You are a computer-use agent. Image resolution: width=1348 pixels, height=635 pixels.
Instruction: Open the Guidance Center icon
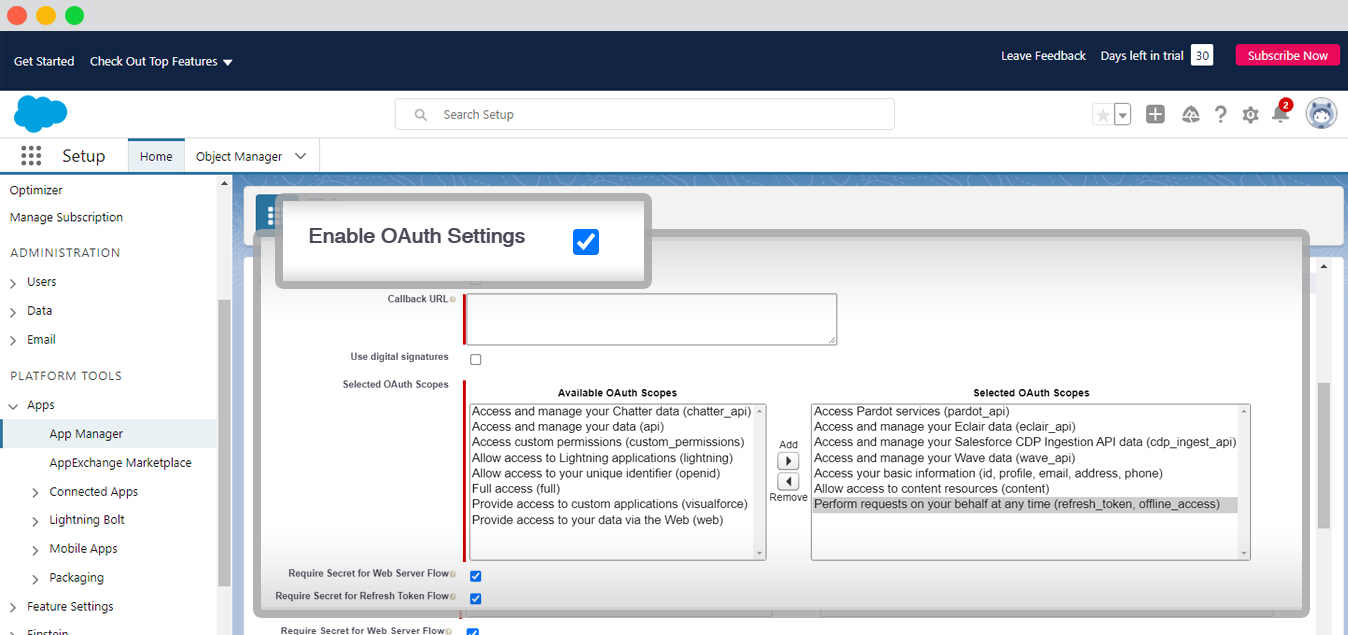(x=1190, y=114)
